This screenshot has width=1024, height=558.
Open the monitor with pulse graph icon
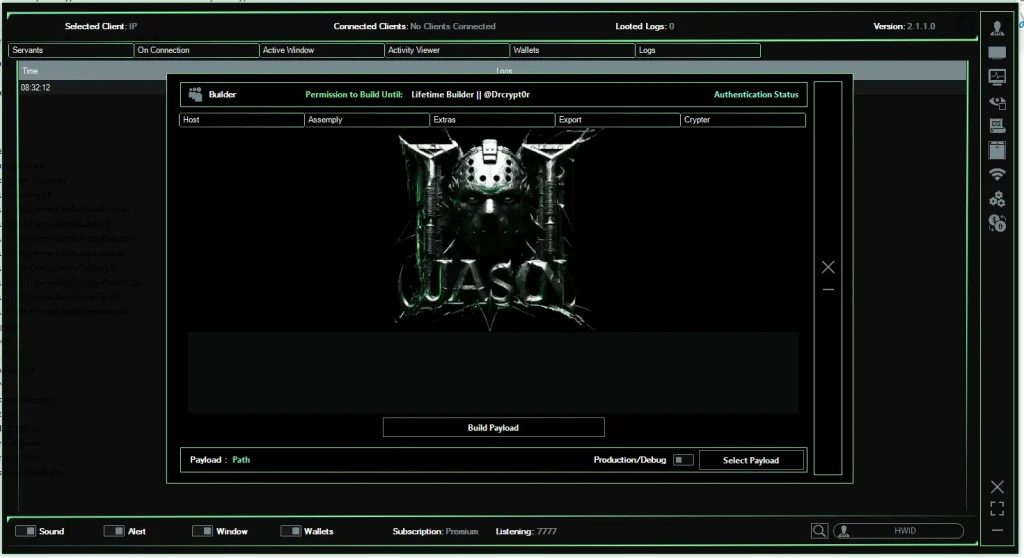997,77
